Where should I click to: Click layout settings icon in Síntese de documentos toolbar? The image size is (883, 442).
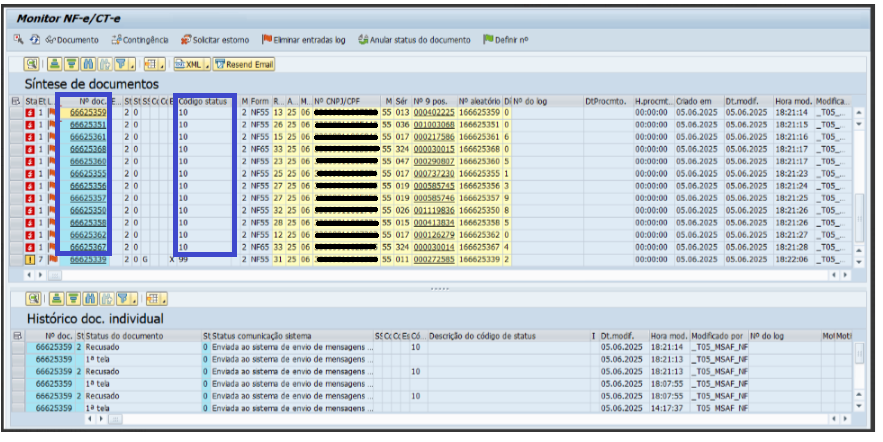pos(151,64)
